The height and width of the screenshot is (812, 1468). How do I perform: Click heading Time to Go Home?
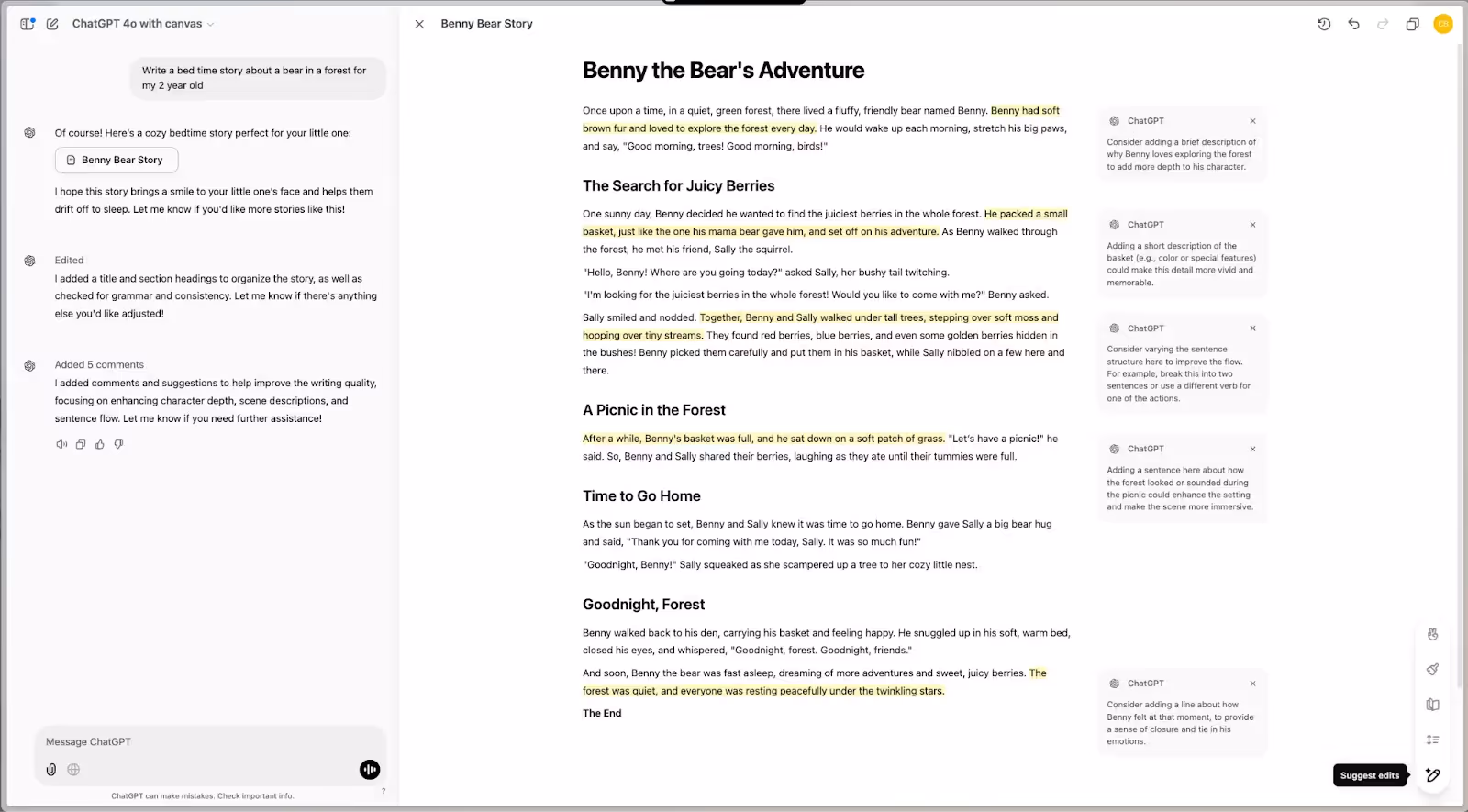(641, 496)
